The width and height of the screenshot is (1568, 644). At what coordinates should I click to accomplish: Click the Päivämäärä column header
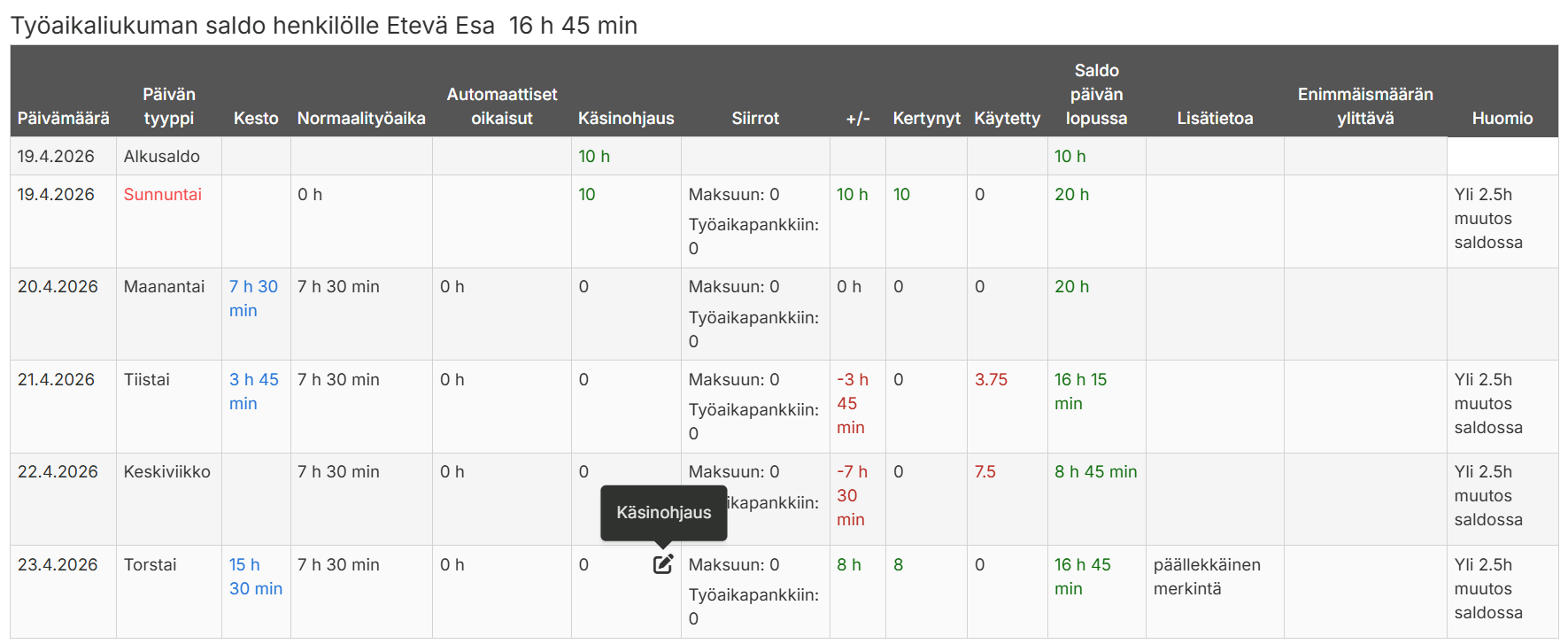point(63,118)
